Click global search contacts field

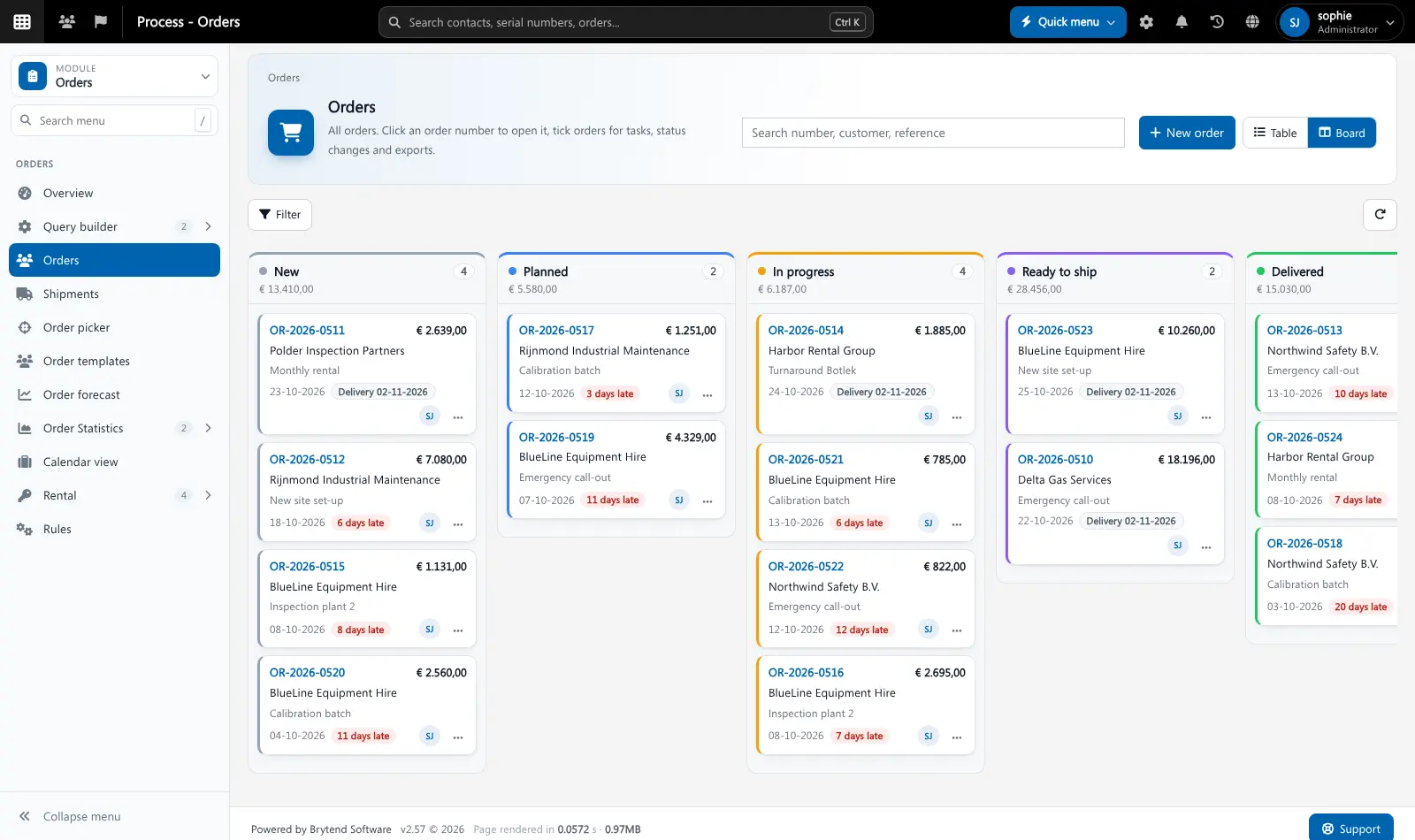(625, 22)
